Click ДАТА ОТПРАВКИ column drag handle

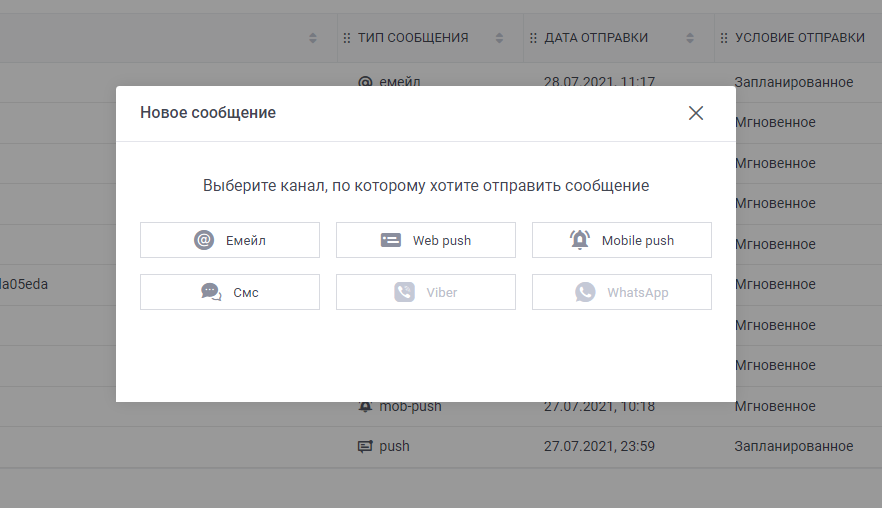point(533,38)
